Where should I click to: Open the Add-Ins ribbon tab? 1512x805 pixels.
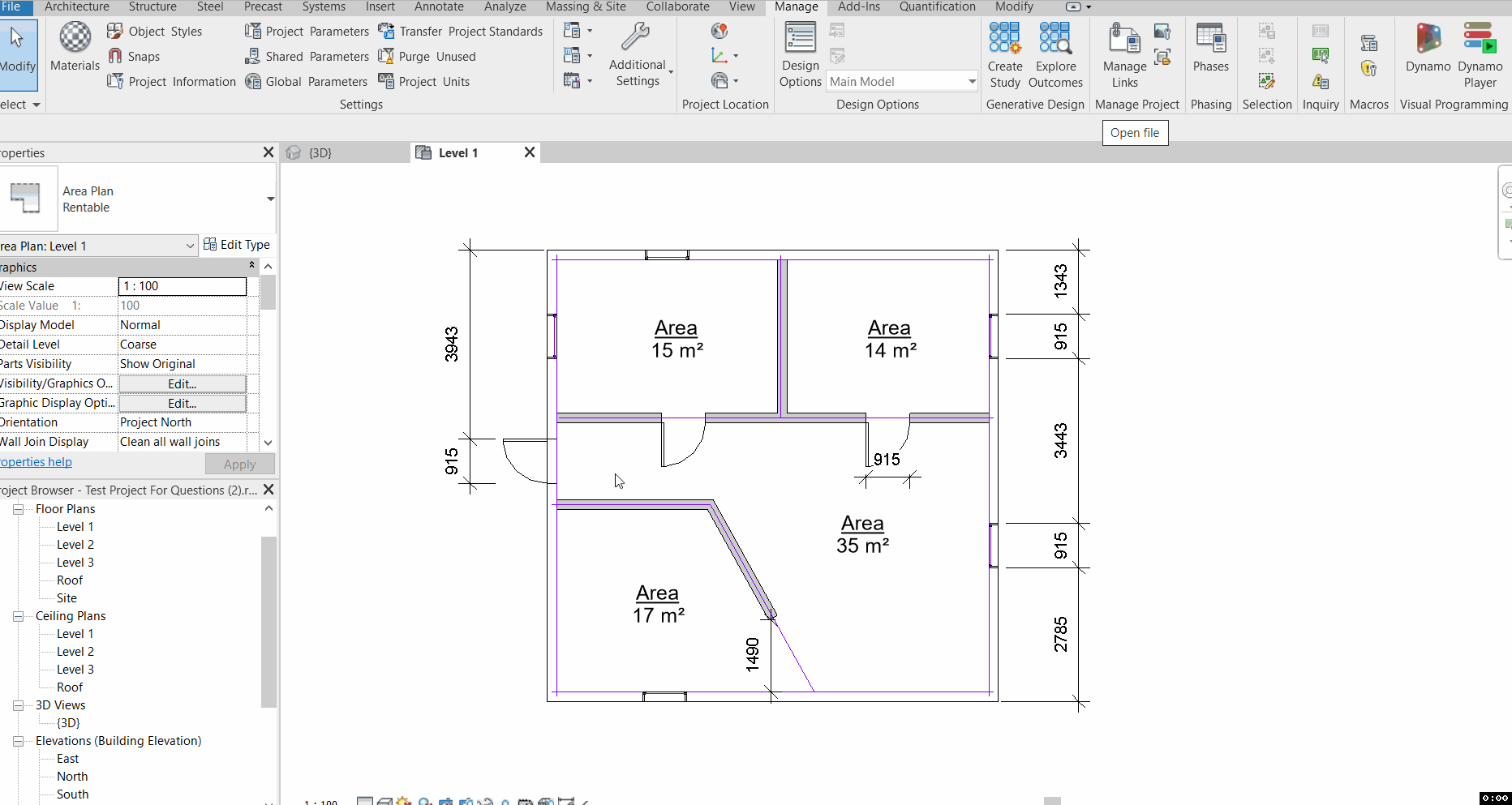click(859, 6)
